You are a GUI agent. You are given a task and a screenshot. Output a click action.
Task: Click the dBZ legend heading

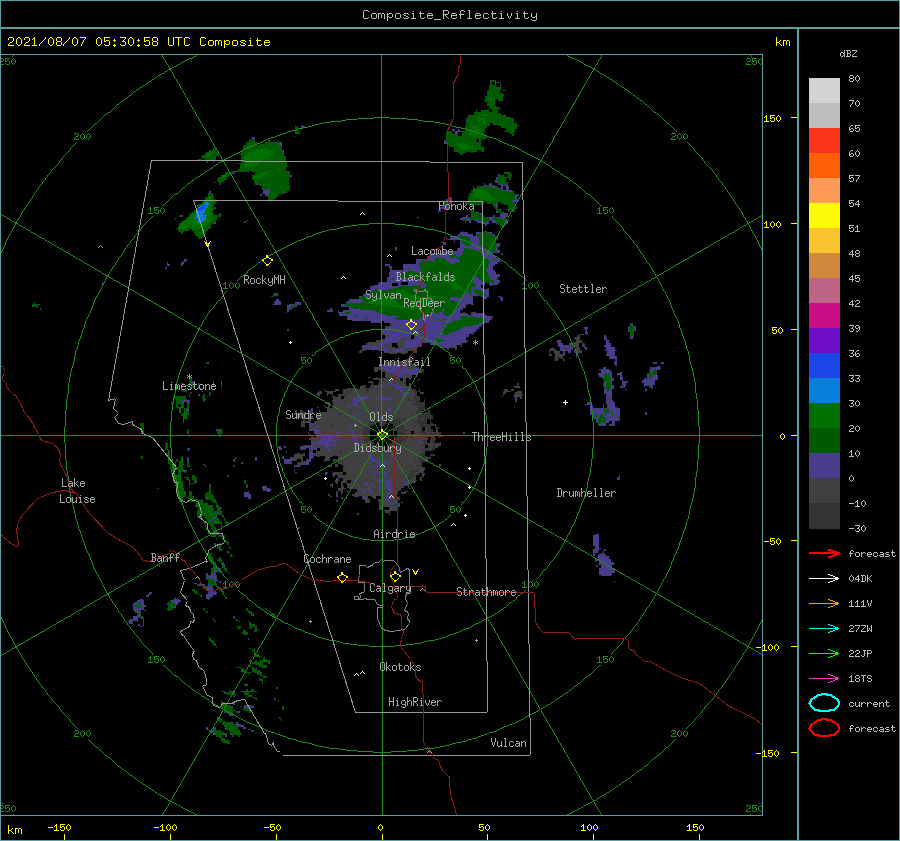848,54
